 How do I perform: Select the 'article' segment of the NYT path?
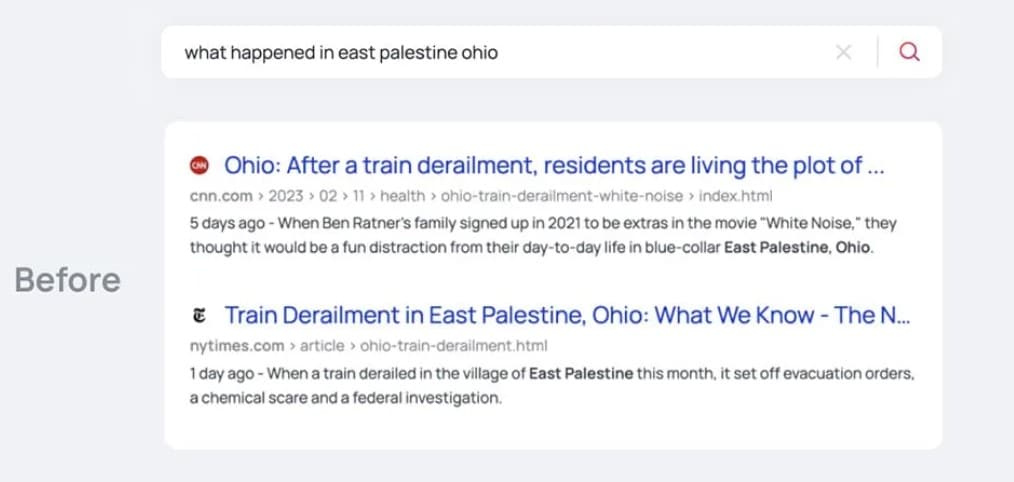pyautogui.click(x=322, y=346)
